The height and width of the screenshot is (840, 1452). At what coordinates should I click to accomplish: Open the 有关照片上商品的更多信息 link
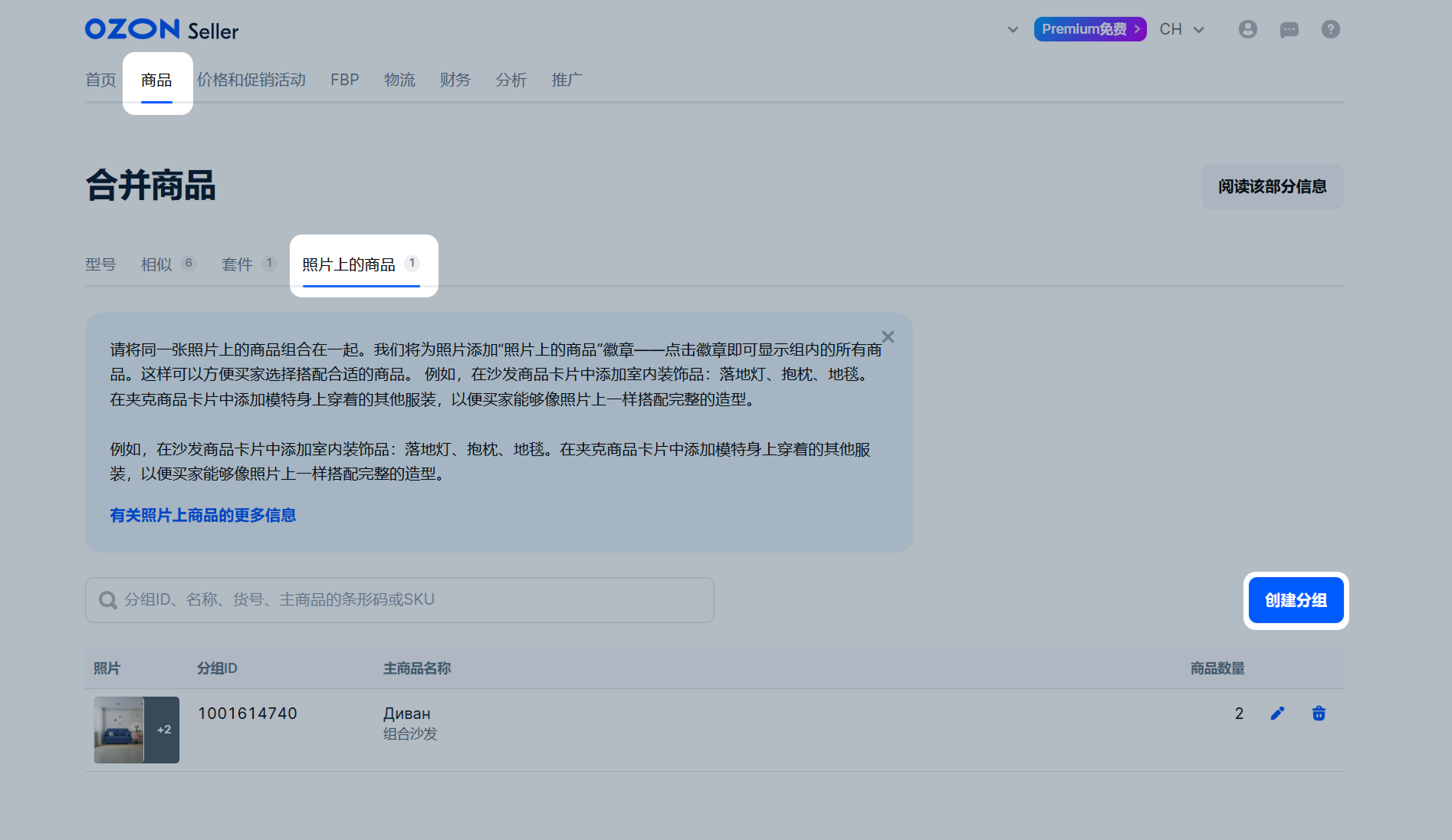[x=202, y=515]
